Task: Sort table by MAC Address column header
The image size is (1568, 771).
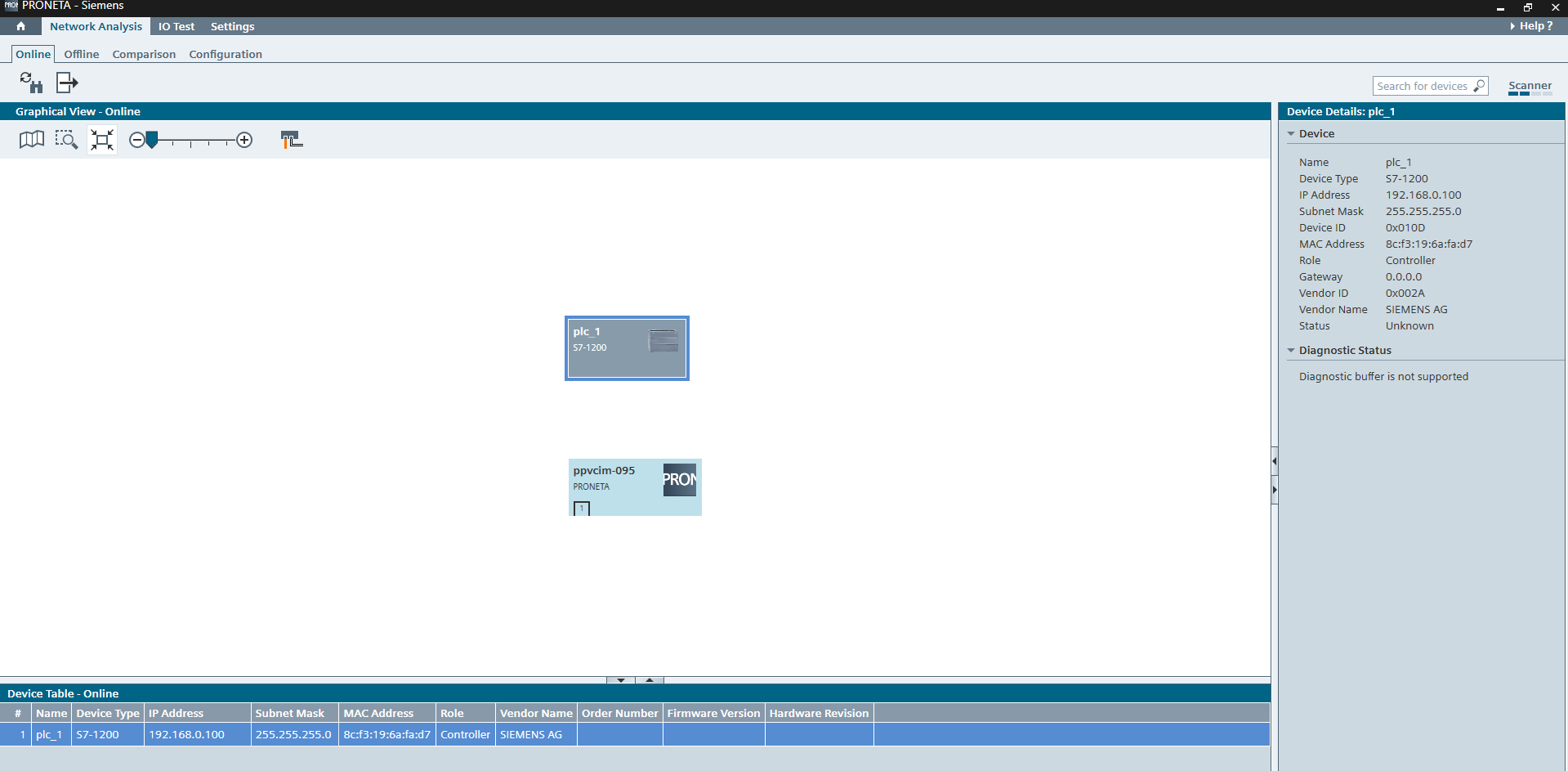Action: (387, 713)
